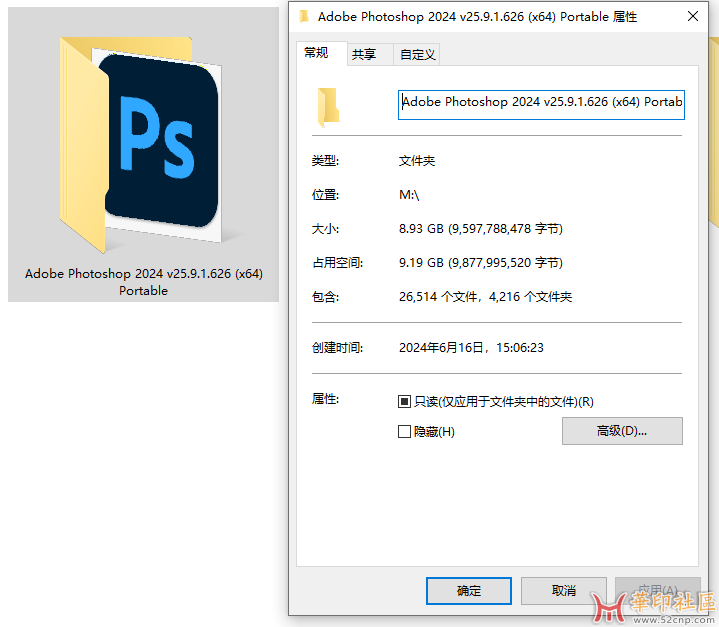
Task: Click the 创建时间: label
Action: point(337,348)
